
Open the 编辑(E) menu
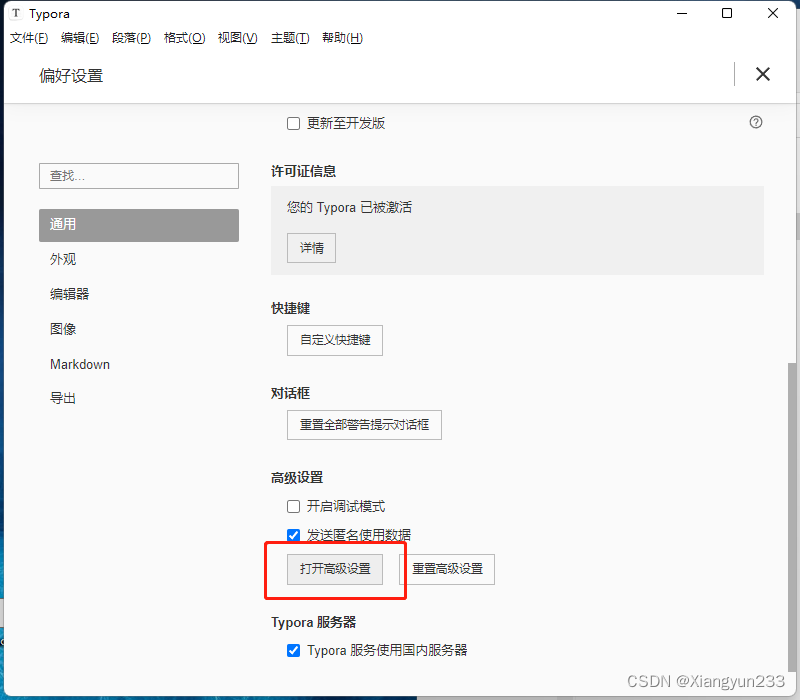[x=80, y=38]
